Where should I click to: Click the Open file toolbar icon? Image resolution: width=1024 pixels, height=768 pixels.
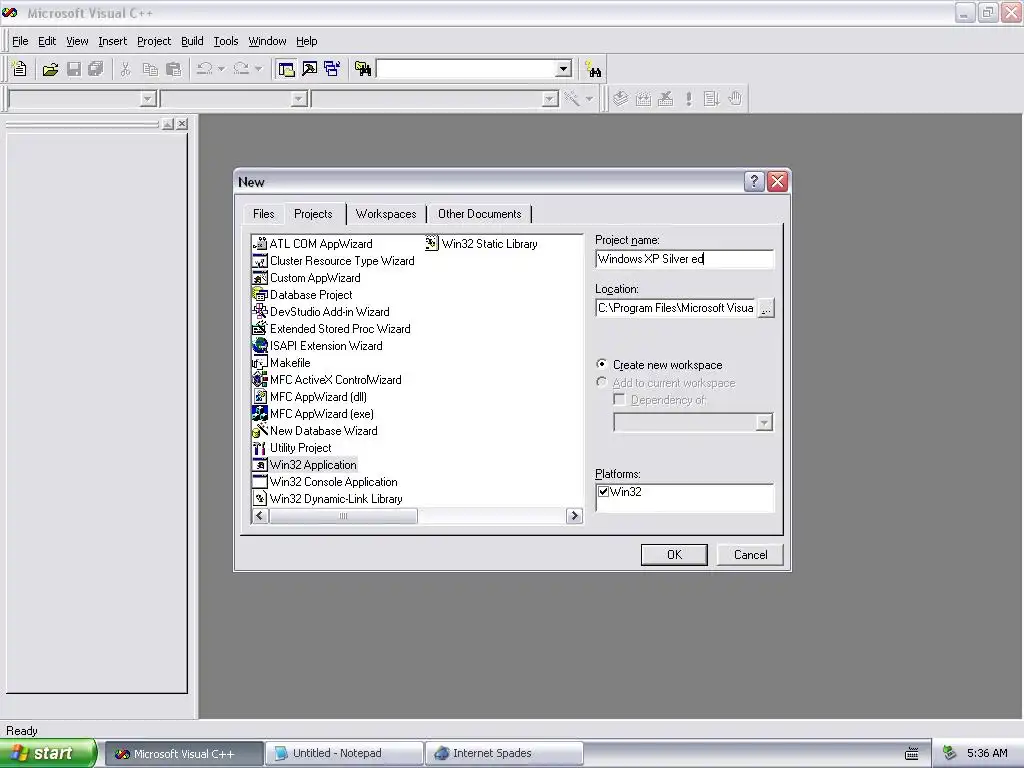point(50,69)
